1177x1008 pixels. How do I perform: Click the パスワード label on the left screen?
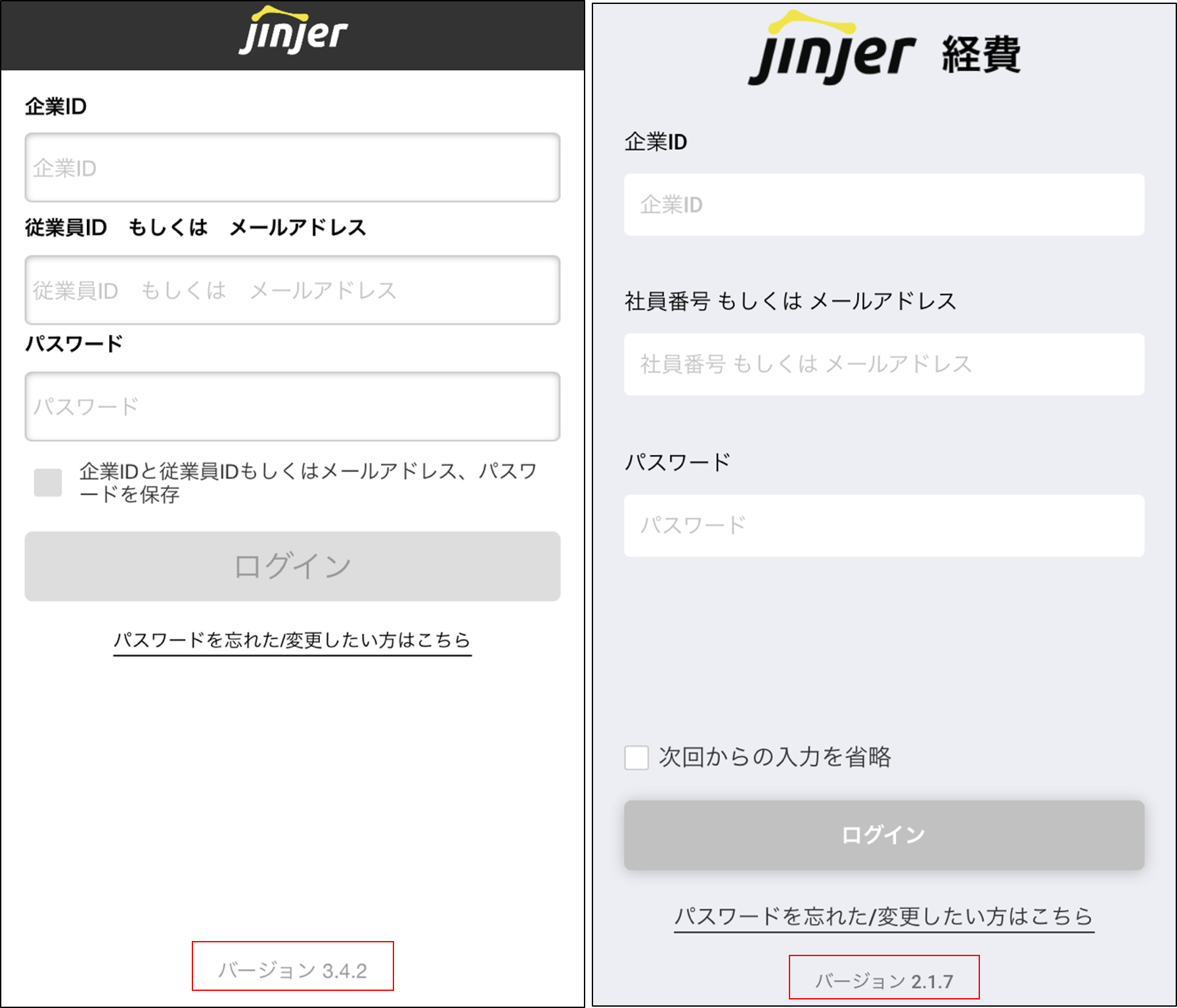point(74,343)
